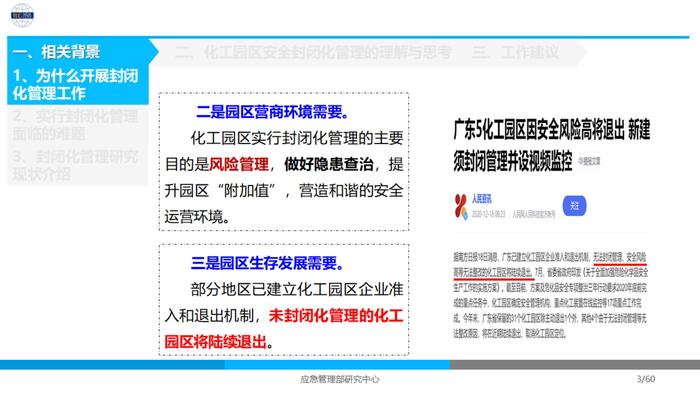Viewport: 700px width, 393px height.
Task: Open section 二、化工园区安全封闭化管理的理解与思考
Action: click(x=313, y=52)
